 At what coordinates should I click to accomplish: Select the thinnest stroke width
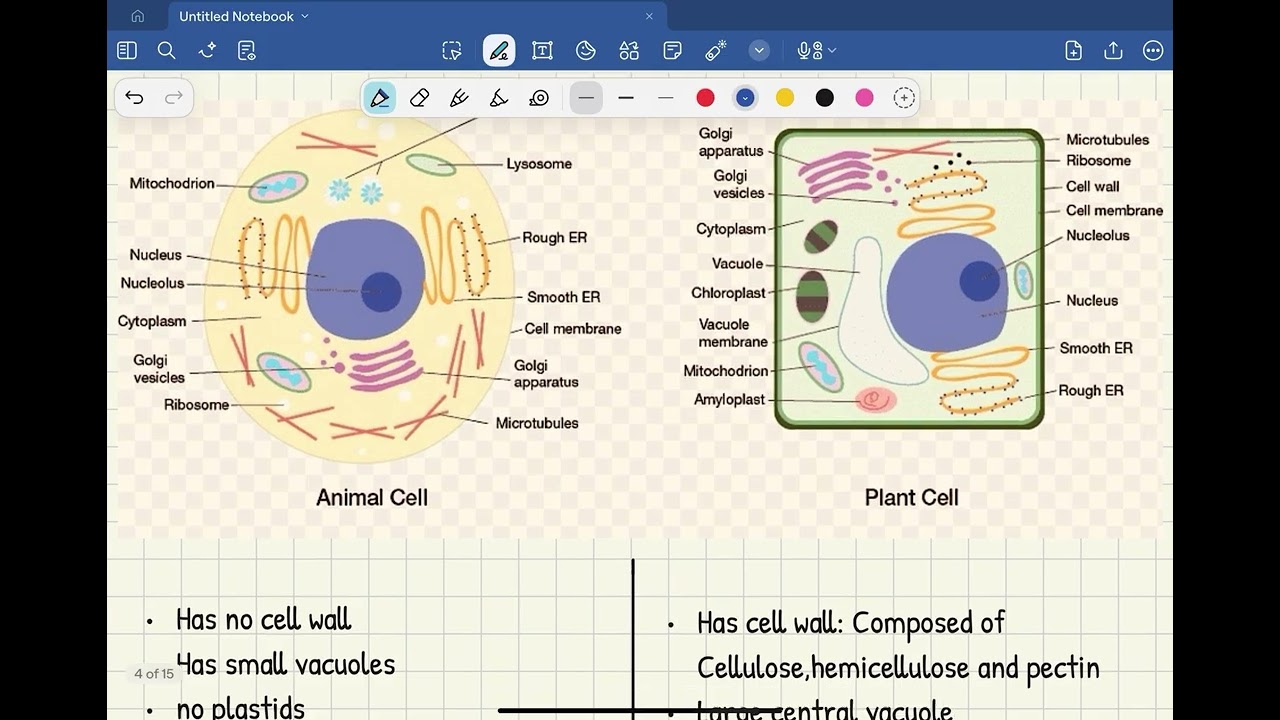666,97
